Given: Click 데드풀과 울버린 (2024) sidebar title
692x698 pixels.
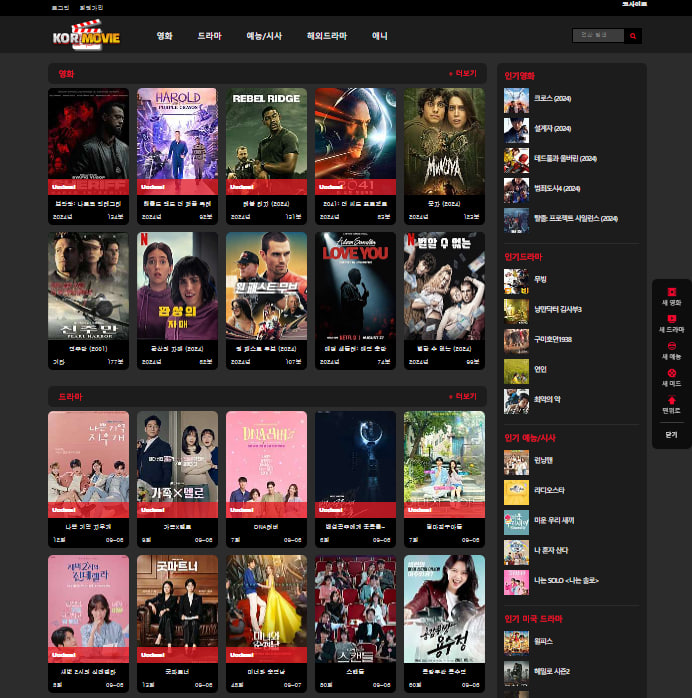Looking at the screenshot, I should [565, 158].
